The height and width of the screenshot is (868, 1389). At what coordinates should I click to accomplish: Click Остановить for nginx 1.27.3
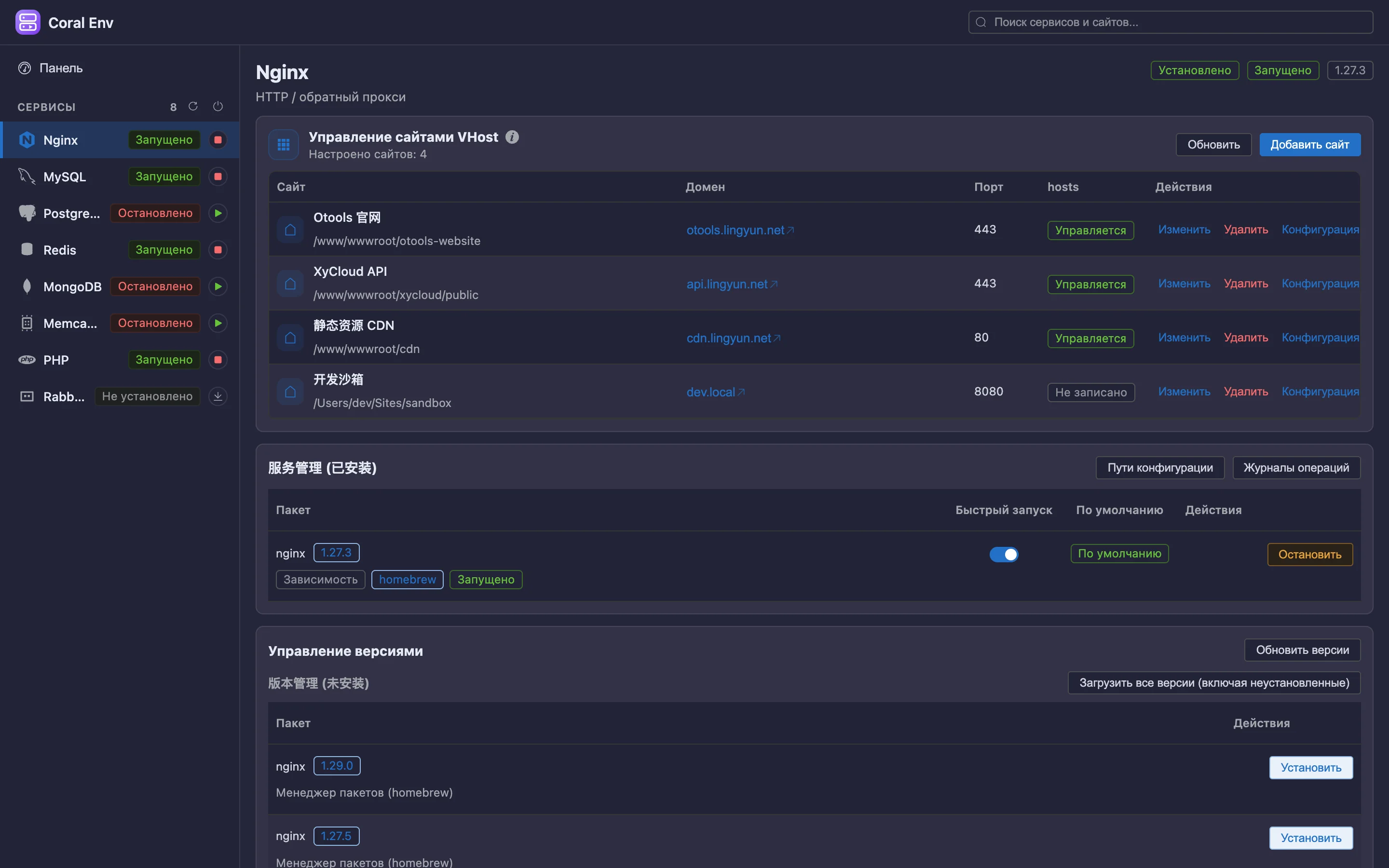(1310, 555)
